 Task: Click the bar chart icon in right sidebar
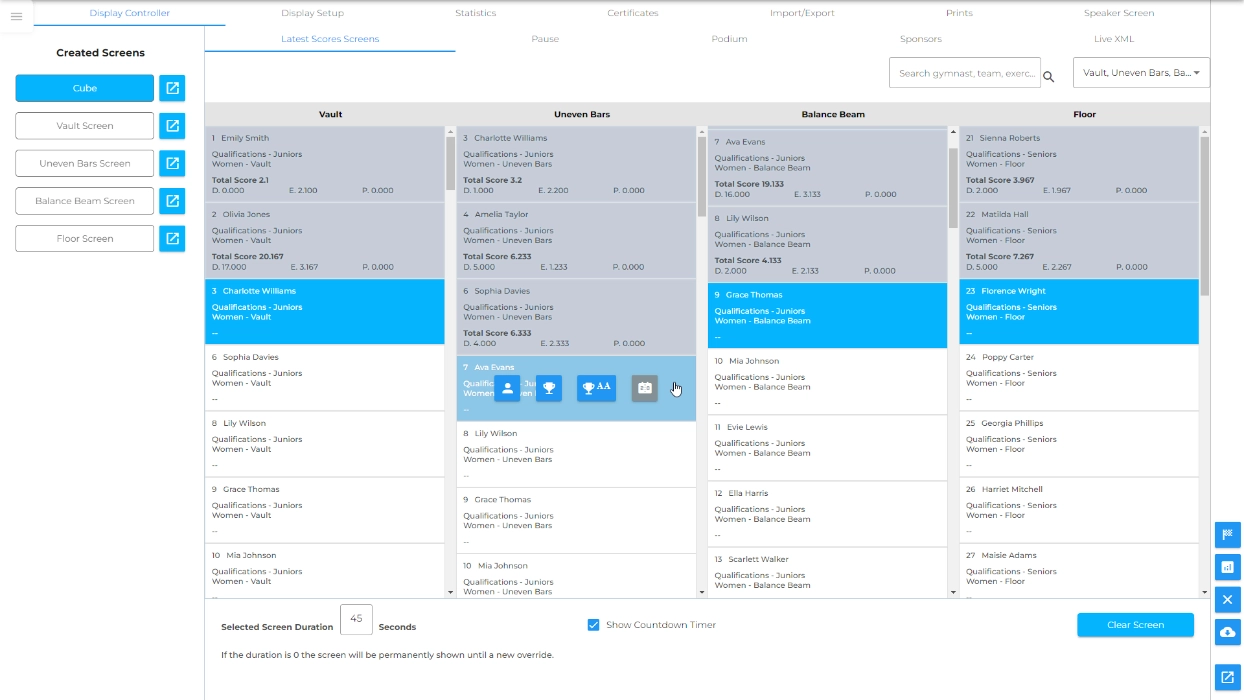[x=1227, y=567]
